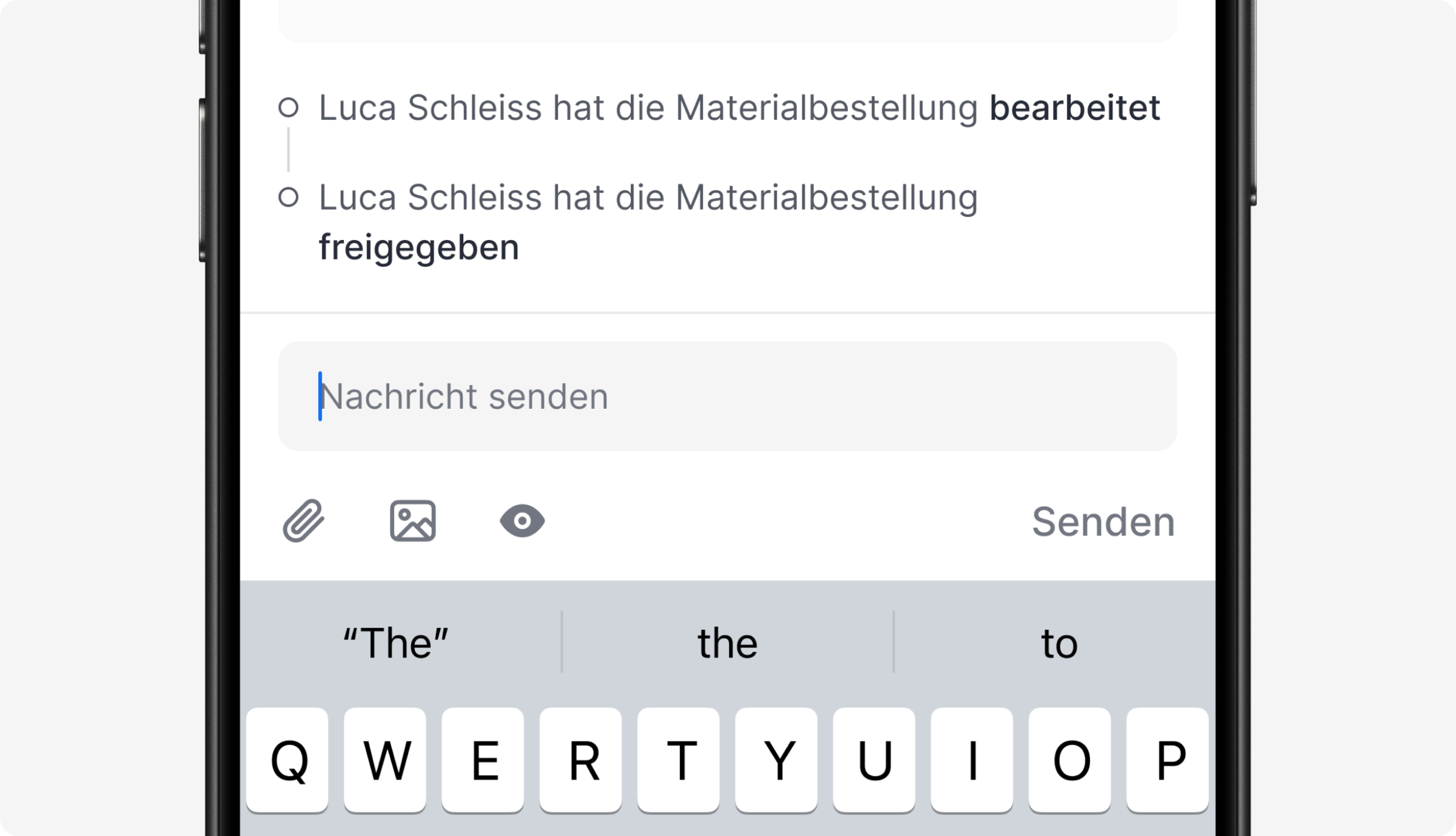This screenshot has width=1456, height=836.
Task: Choose the "the" lowercase suggestion
Action: pos(728,642)
